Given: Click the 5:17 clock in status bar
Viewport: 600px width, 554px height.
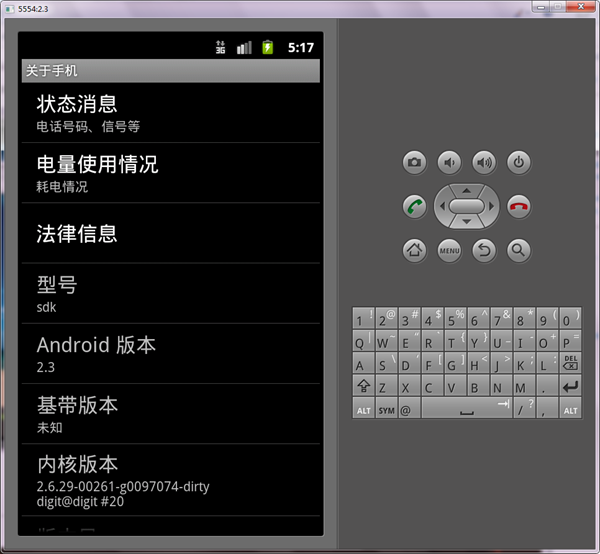Looking at the screenshot, I should [x=301, y=47].
